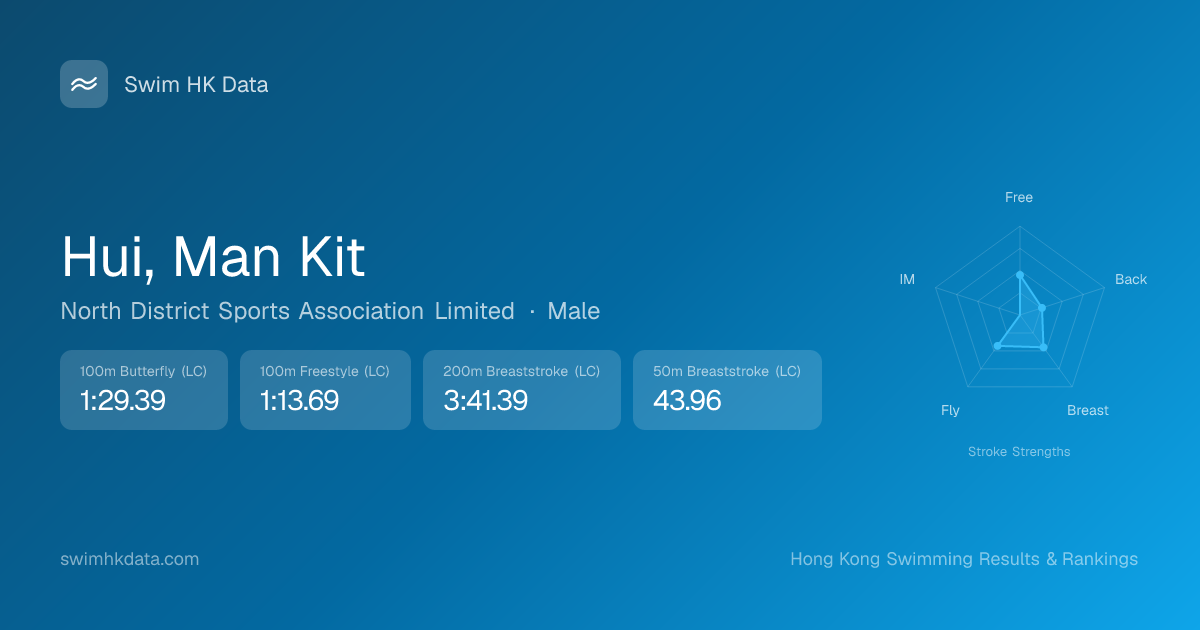Select the Fly data point on radar

click(x=997, y=346)
